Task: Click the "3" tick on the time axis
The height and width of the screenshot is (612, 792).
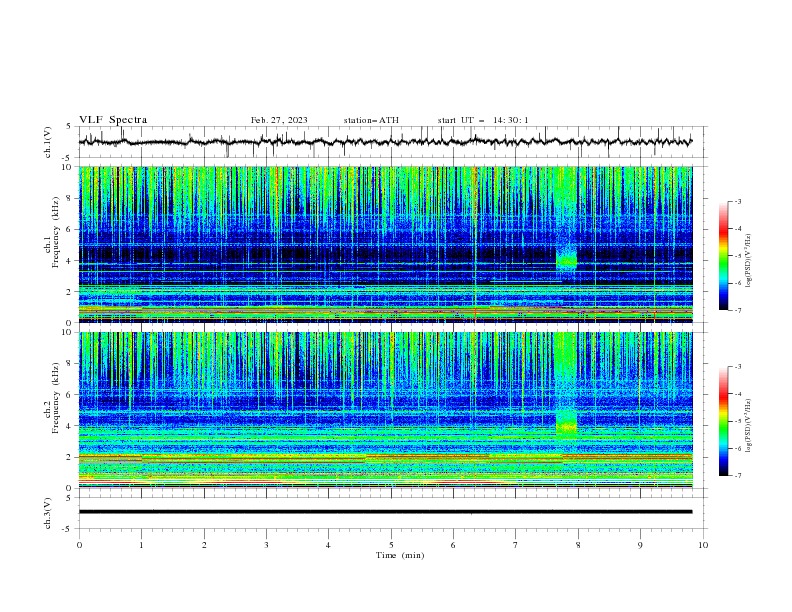Action: coord(266,545)
